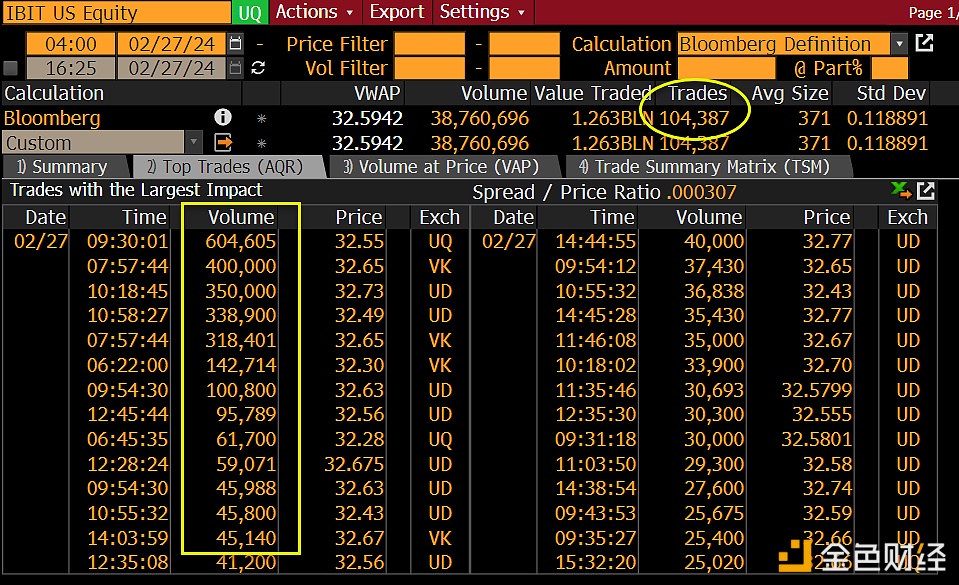Click the first Price Filter input box

pyautogui.click(x=429, y=44)
